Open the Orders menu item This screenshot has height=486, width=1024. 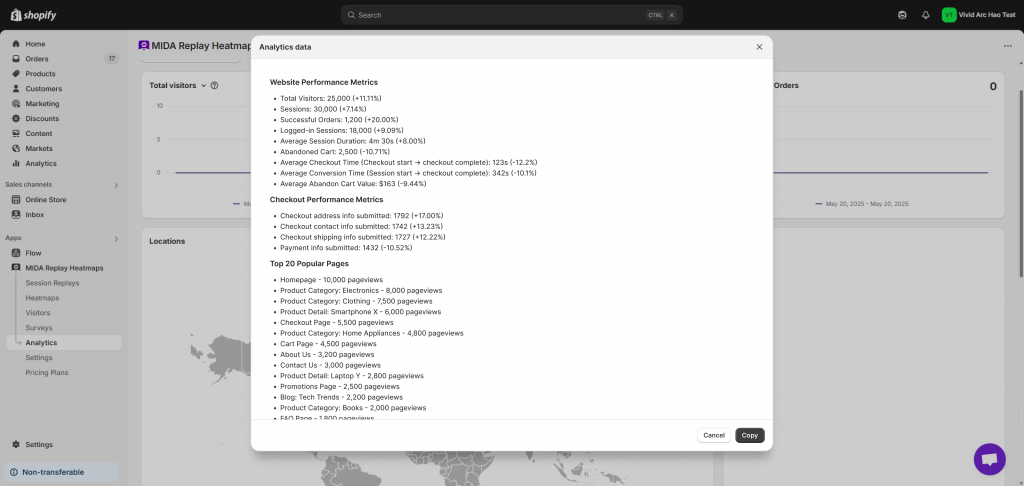[36, 59]
